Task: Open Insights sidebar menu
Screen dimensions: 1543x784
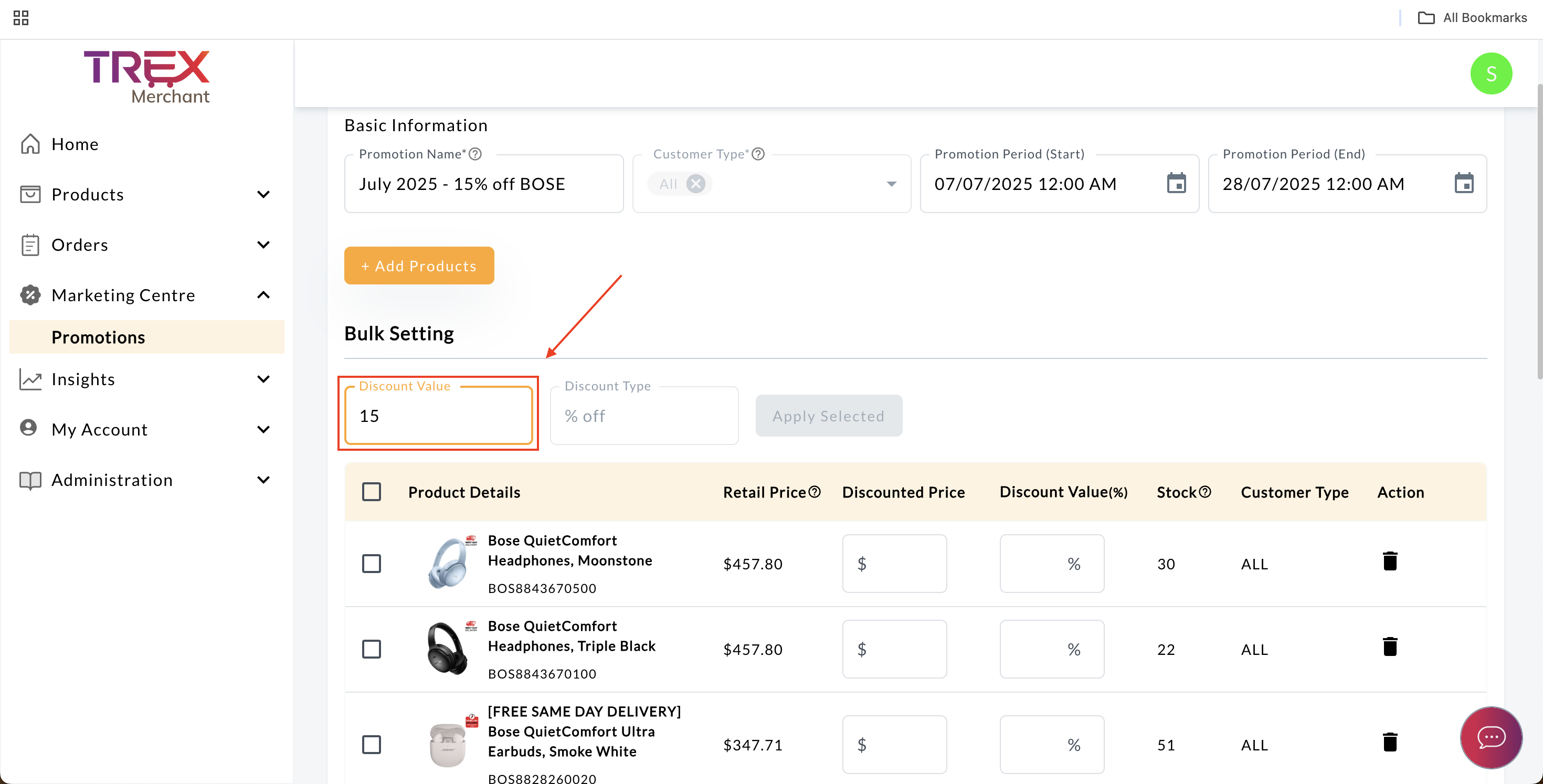Action: pyautogui.click(x=147, y=379)
